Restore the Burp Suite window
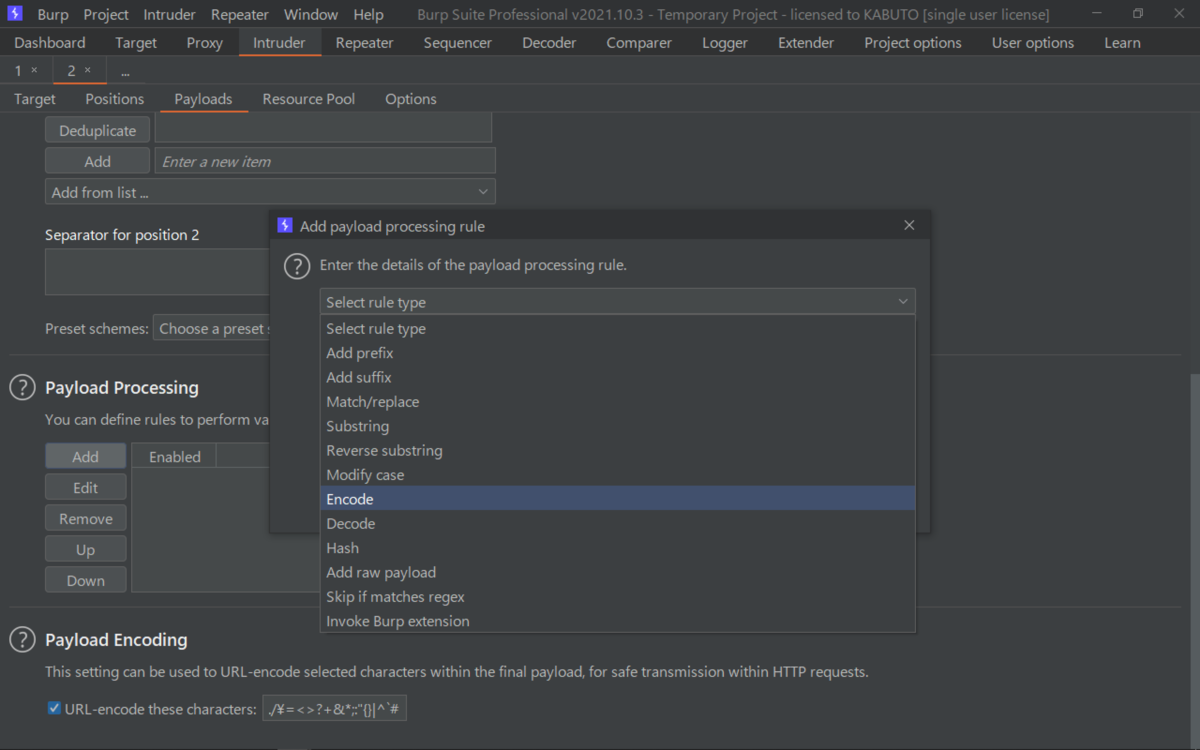Viewport: 1200px width, 750px height. [x=1138, y=14]
